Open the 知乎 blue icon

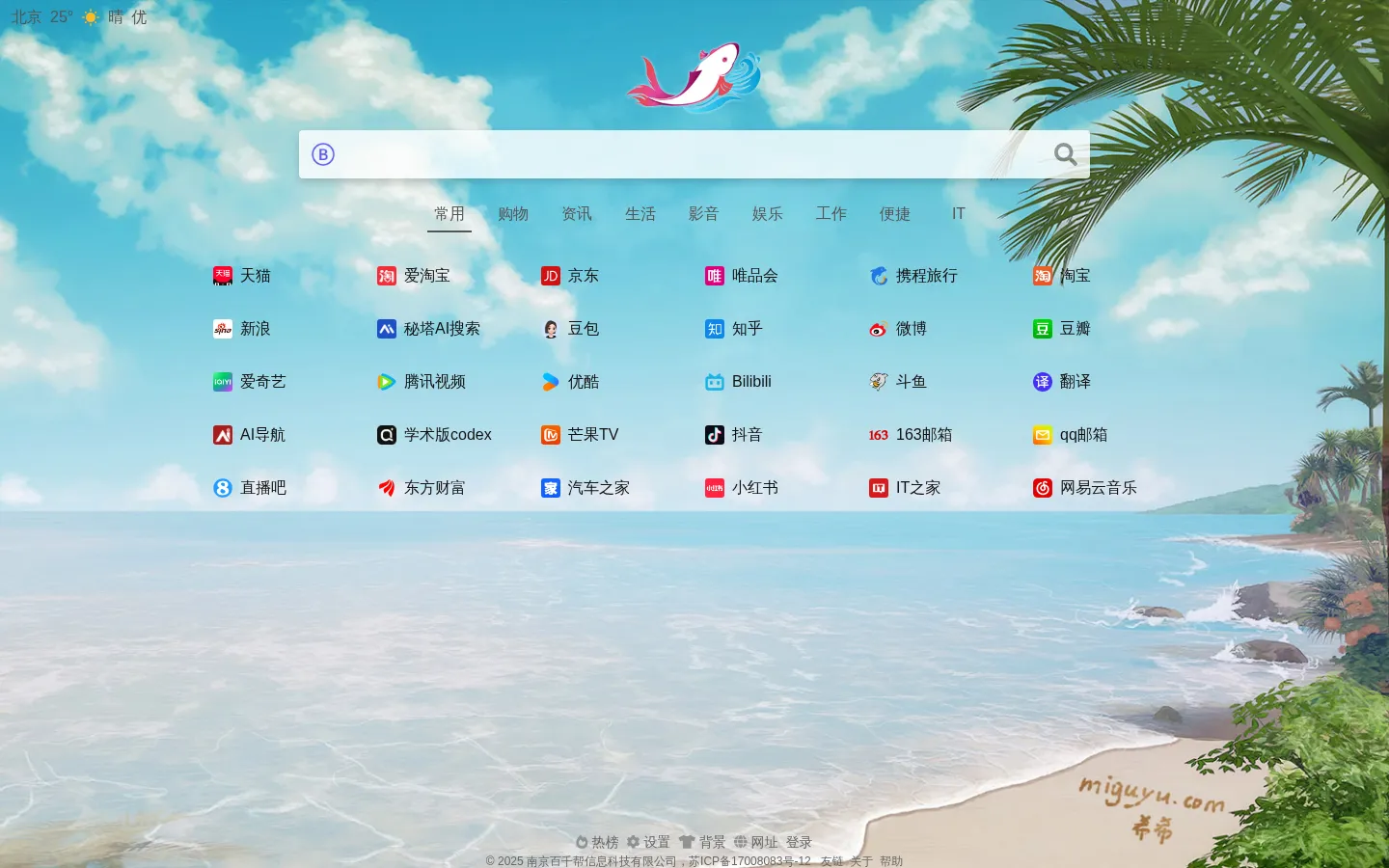click(x=715, y=329)
